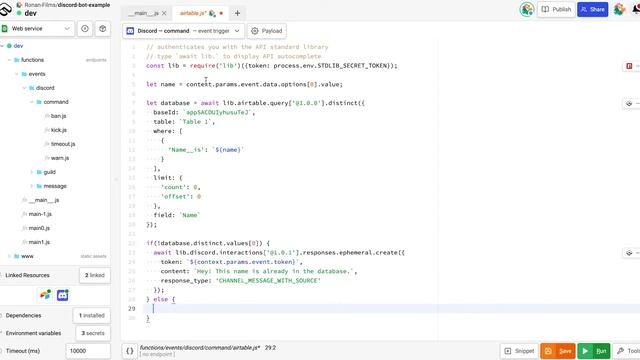Click the Dependencies label
This screenshot has height=360, width=640.
tap(23, 316)
